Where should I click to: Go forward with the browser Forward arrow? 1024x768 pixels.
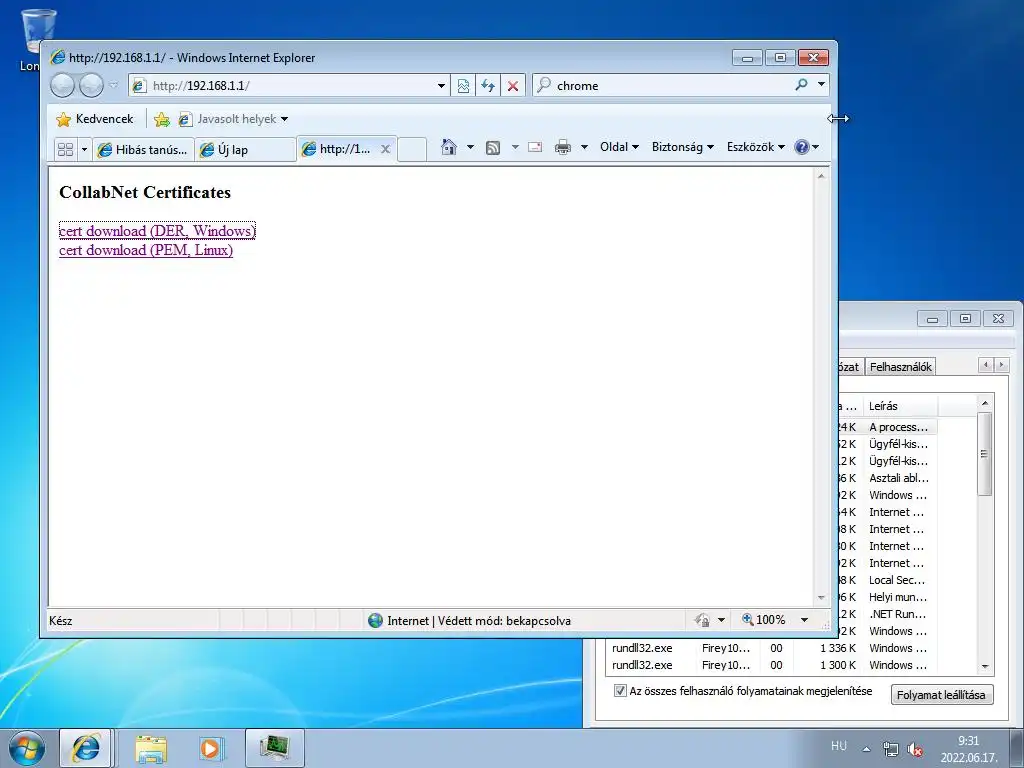(91, 85)
